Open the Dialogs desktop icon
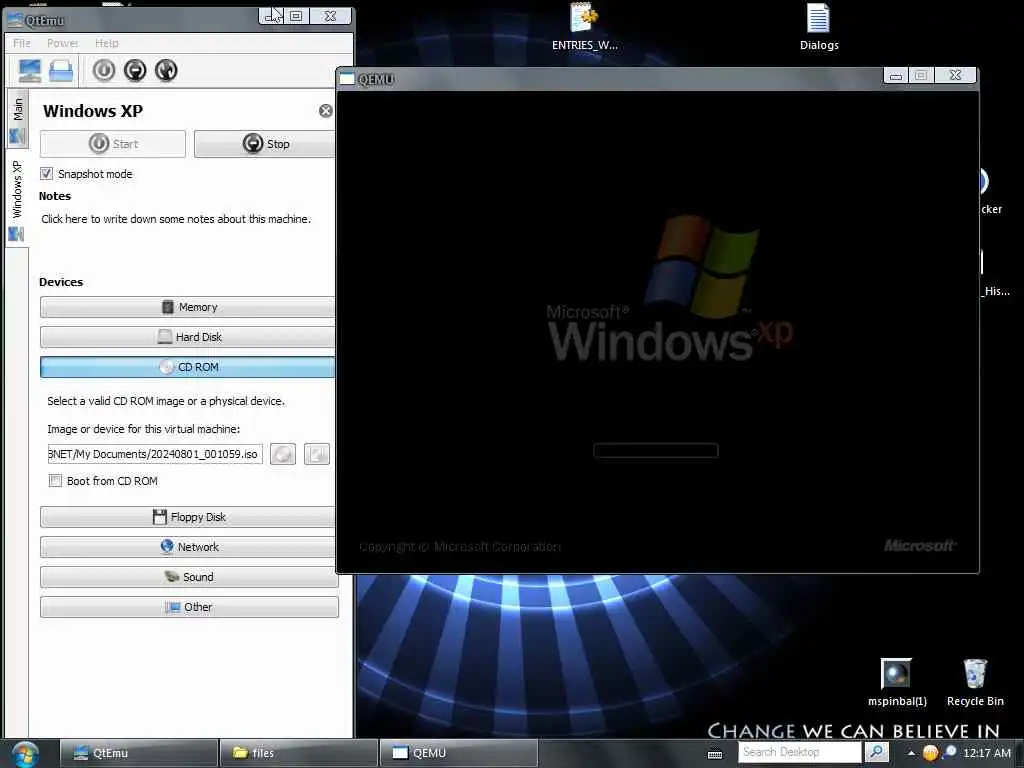The width and height of the screenshot is (1024, 768). point(819,27)
